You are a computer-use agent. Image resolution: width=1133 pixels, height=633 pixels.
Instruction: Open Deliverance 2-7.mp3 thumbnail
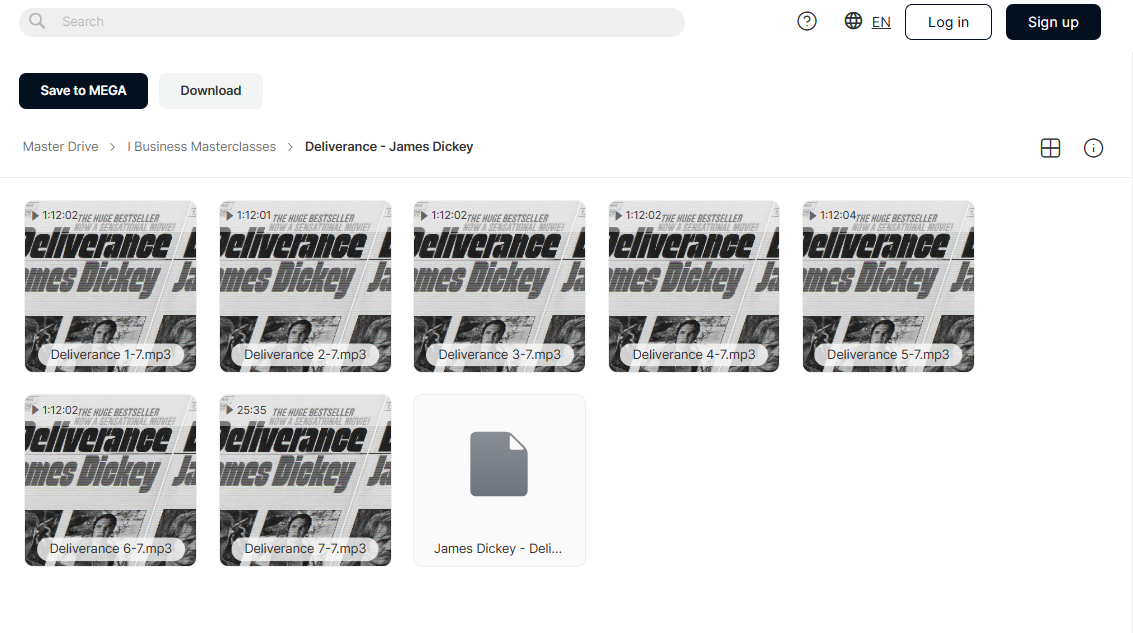[306, 286]
